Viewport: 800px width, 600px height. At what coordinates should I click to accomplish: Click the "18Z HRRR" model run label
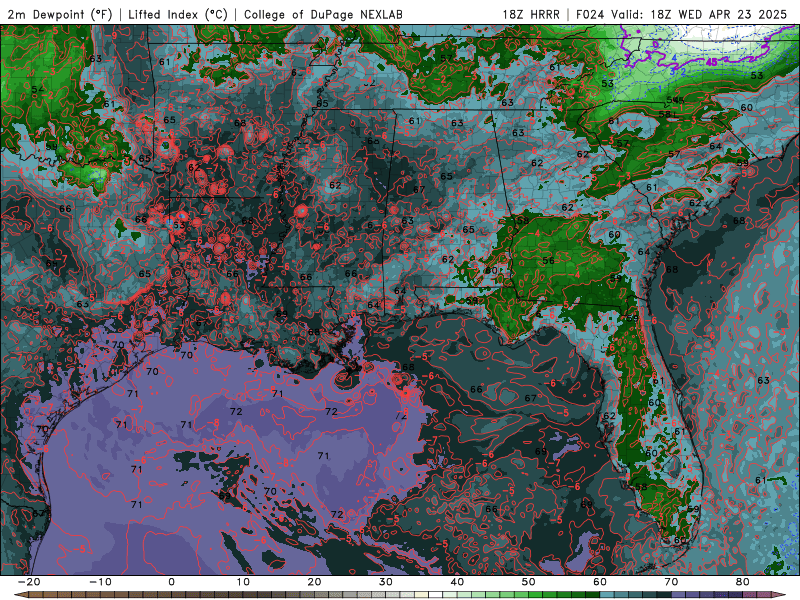click(x=531, y=14)
